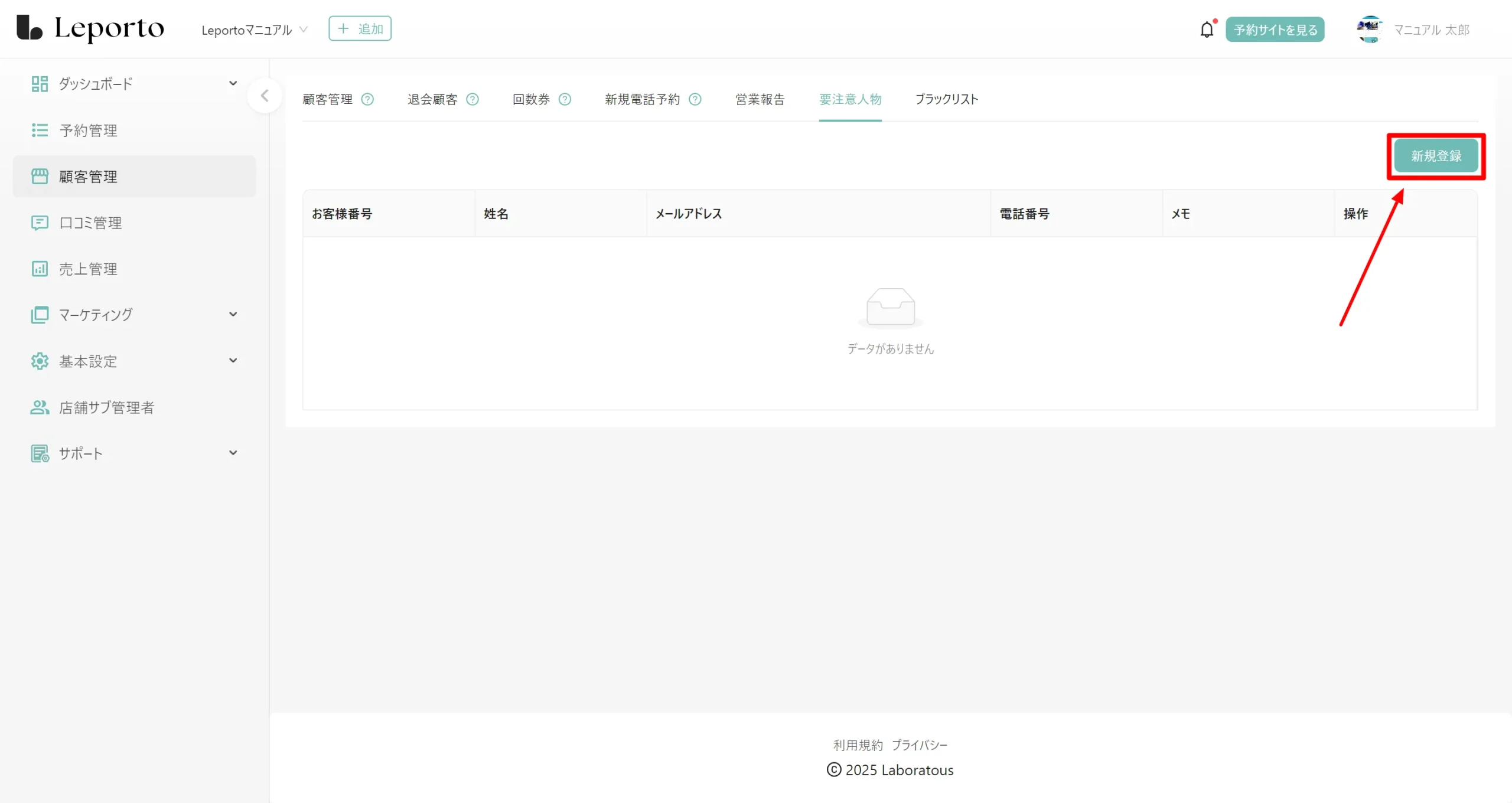Click the ＋追加 button

pyautogui.click(x=360, y=28)
